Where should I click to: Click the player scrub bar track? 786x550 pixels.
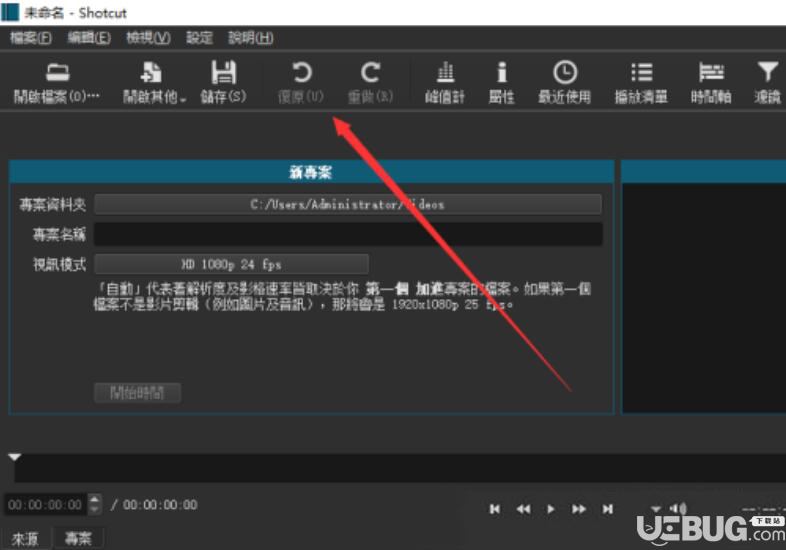(400, 468)
